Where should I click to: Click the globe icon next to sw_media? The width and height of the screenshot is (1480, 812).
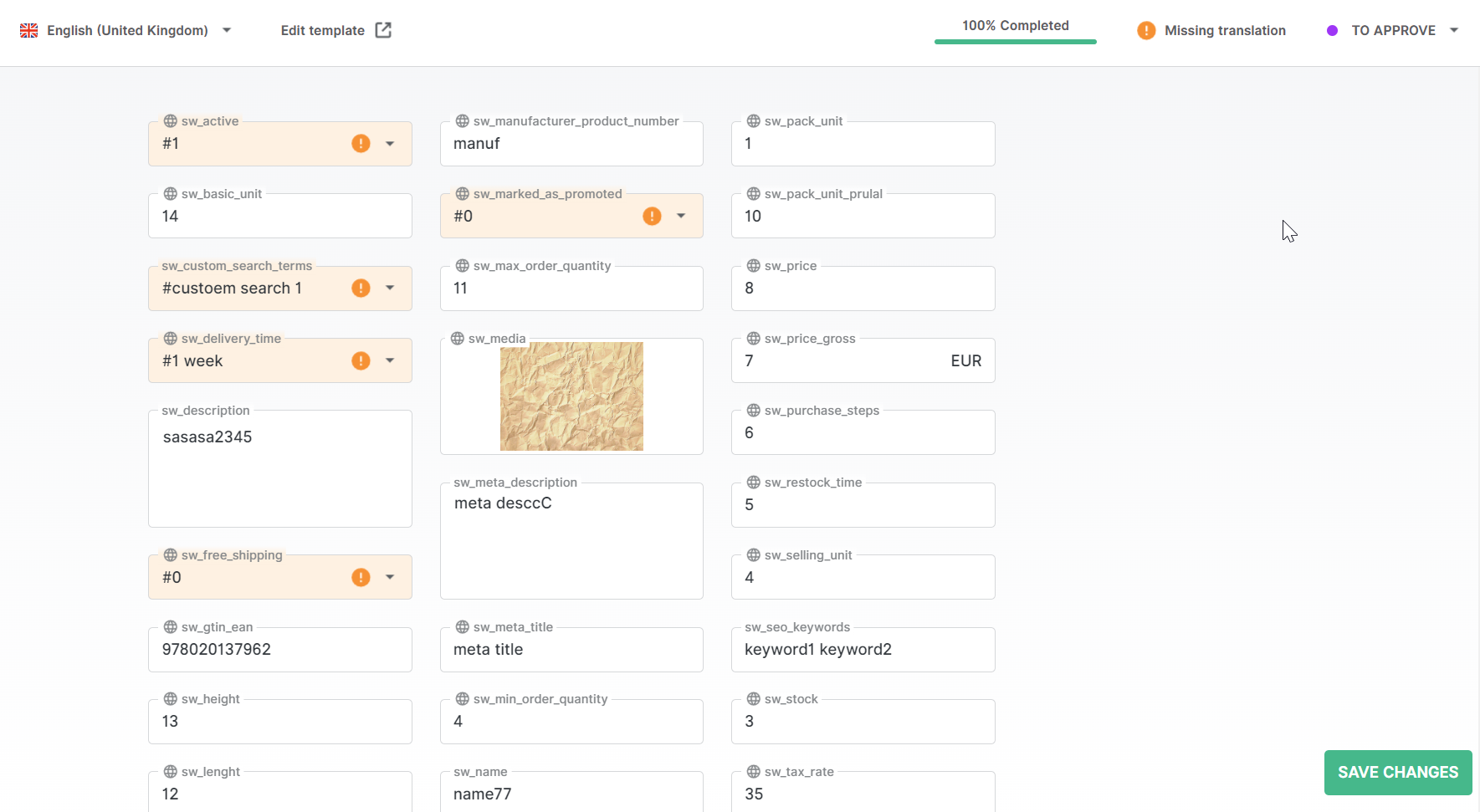click(x=458, y=339)
